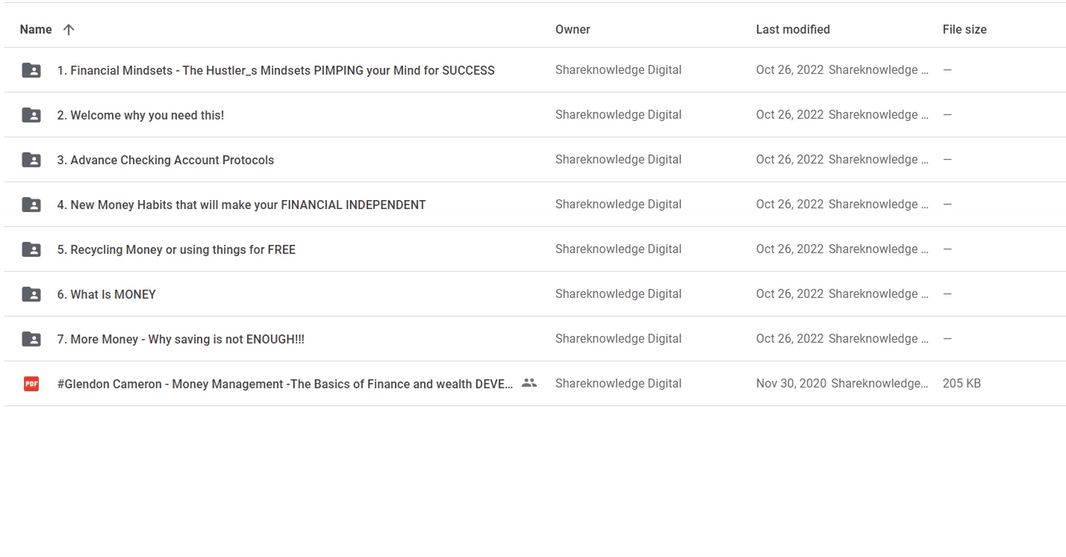The height and width of the screenshot is (557, 1066).
Task: Click the More Money folder icon
Action: pyautogui.click(x=32, y=339)
